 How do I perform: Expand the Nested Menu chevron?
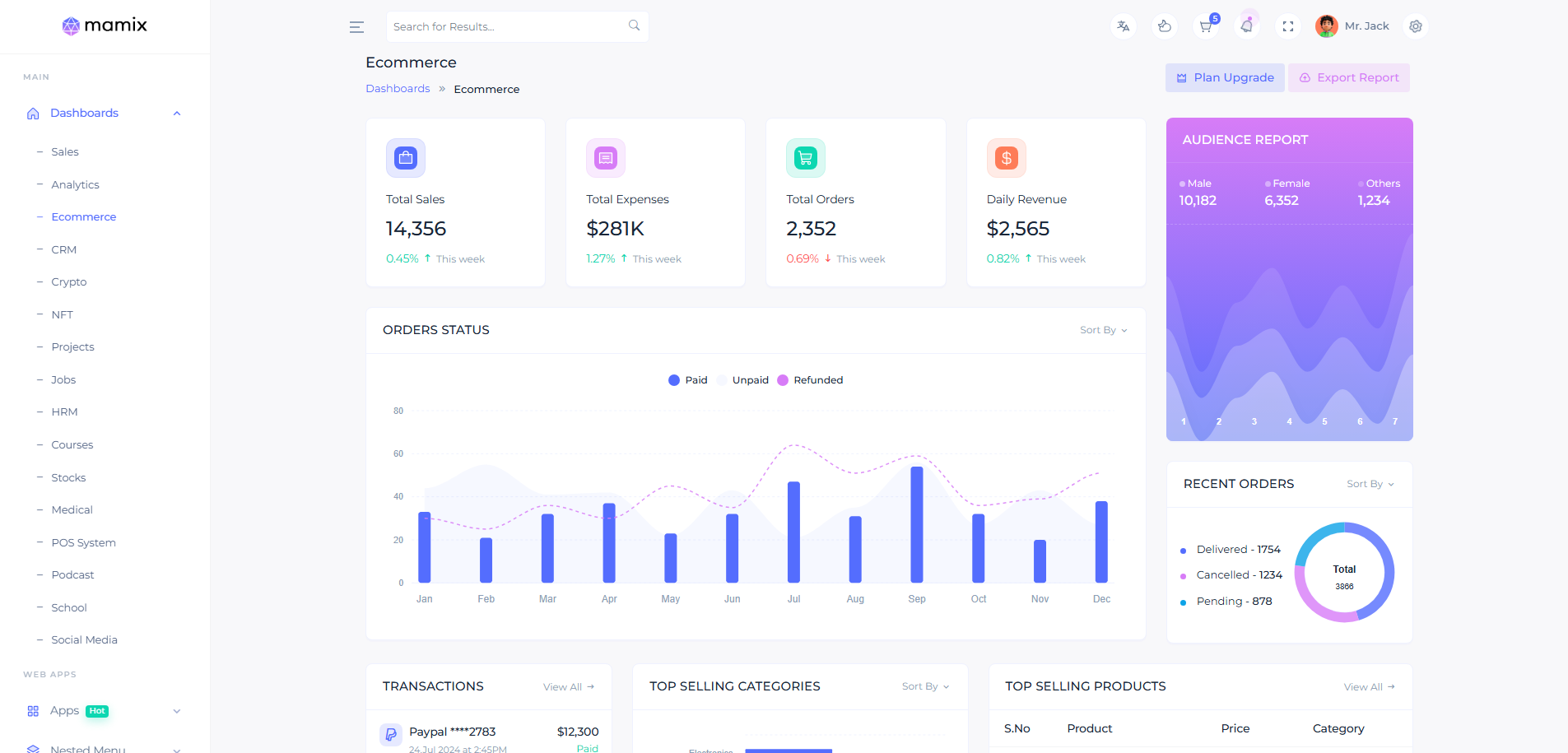tap(177, 749)
